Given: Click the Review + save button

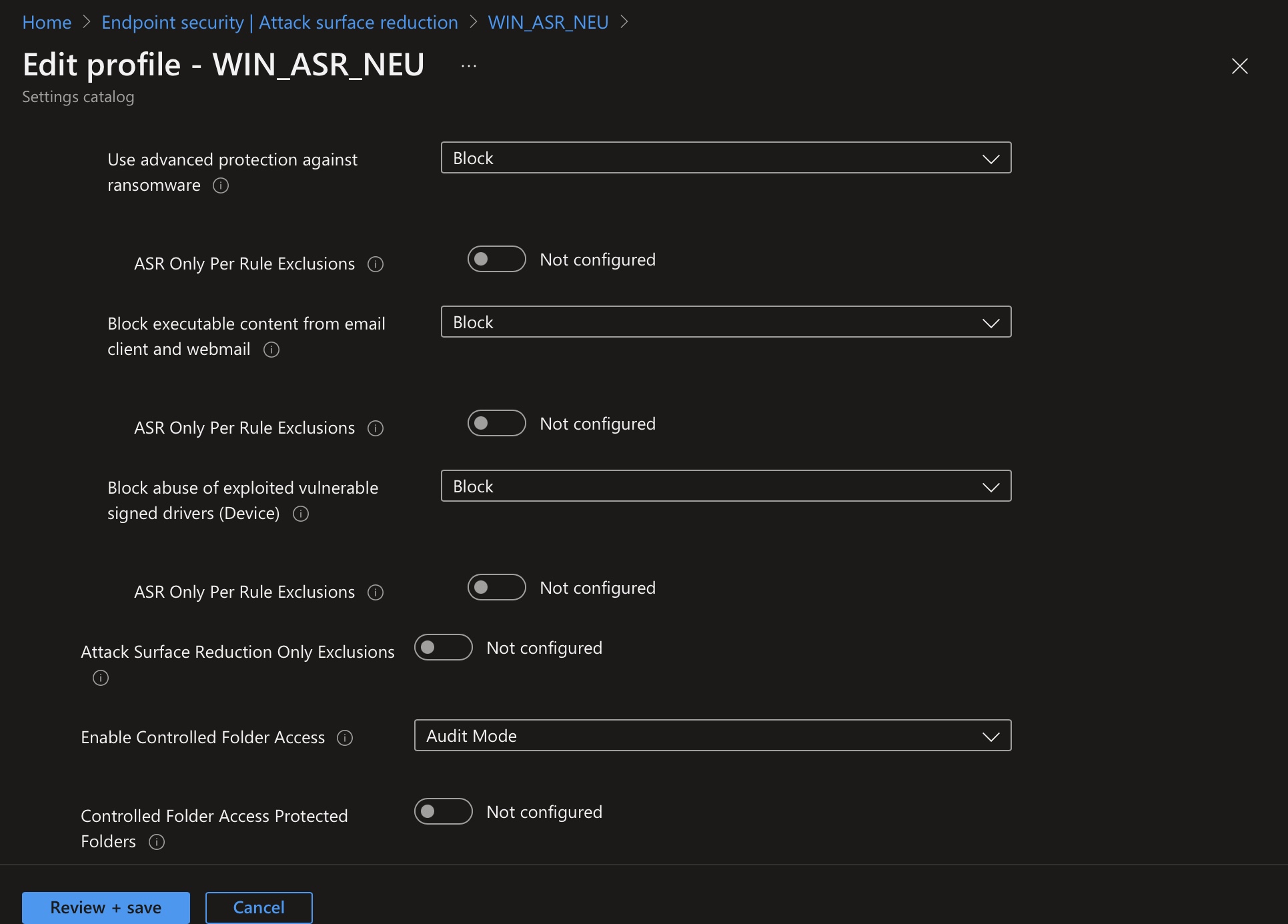Looking at the screenshot, I should click(106, 907).
